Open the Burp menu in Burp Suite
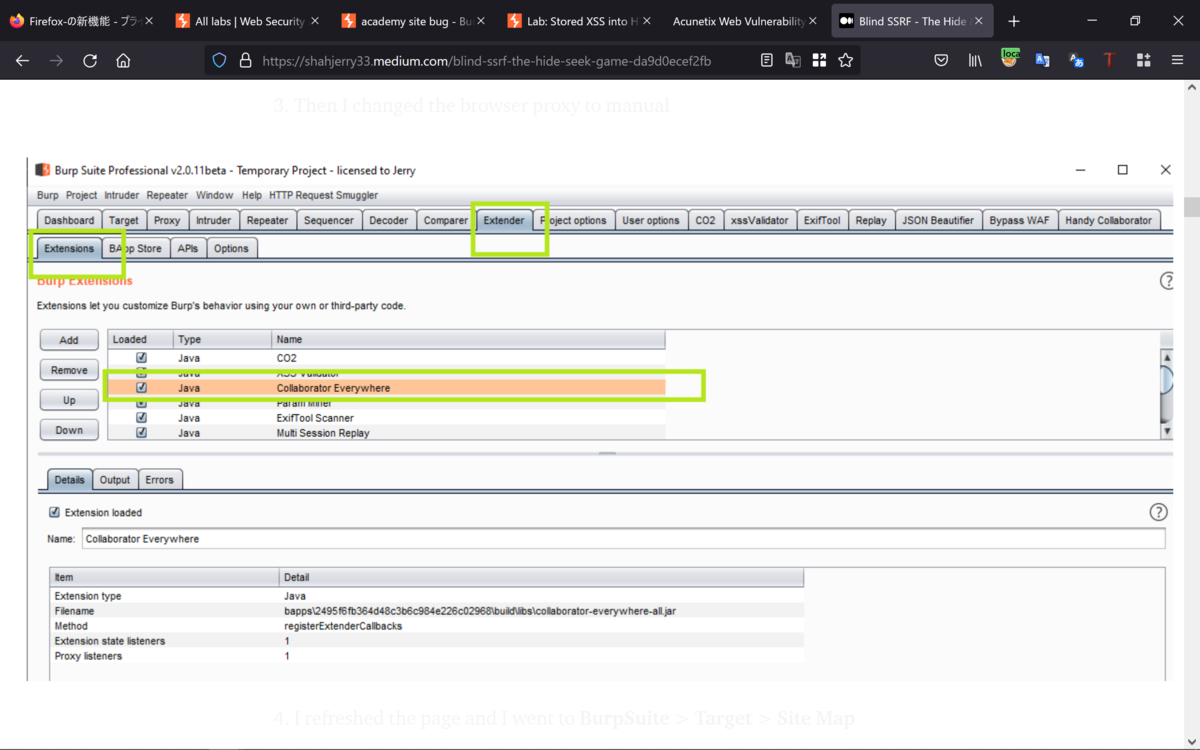The width and height of the screenshot is (1200, 750). (47, 195)
